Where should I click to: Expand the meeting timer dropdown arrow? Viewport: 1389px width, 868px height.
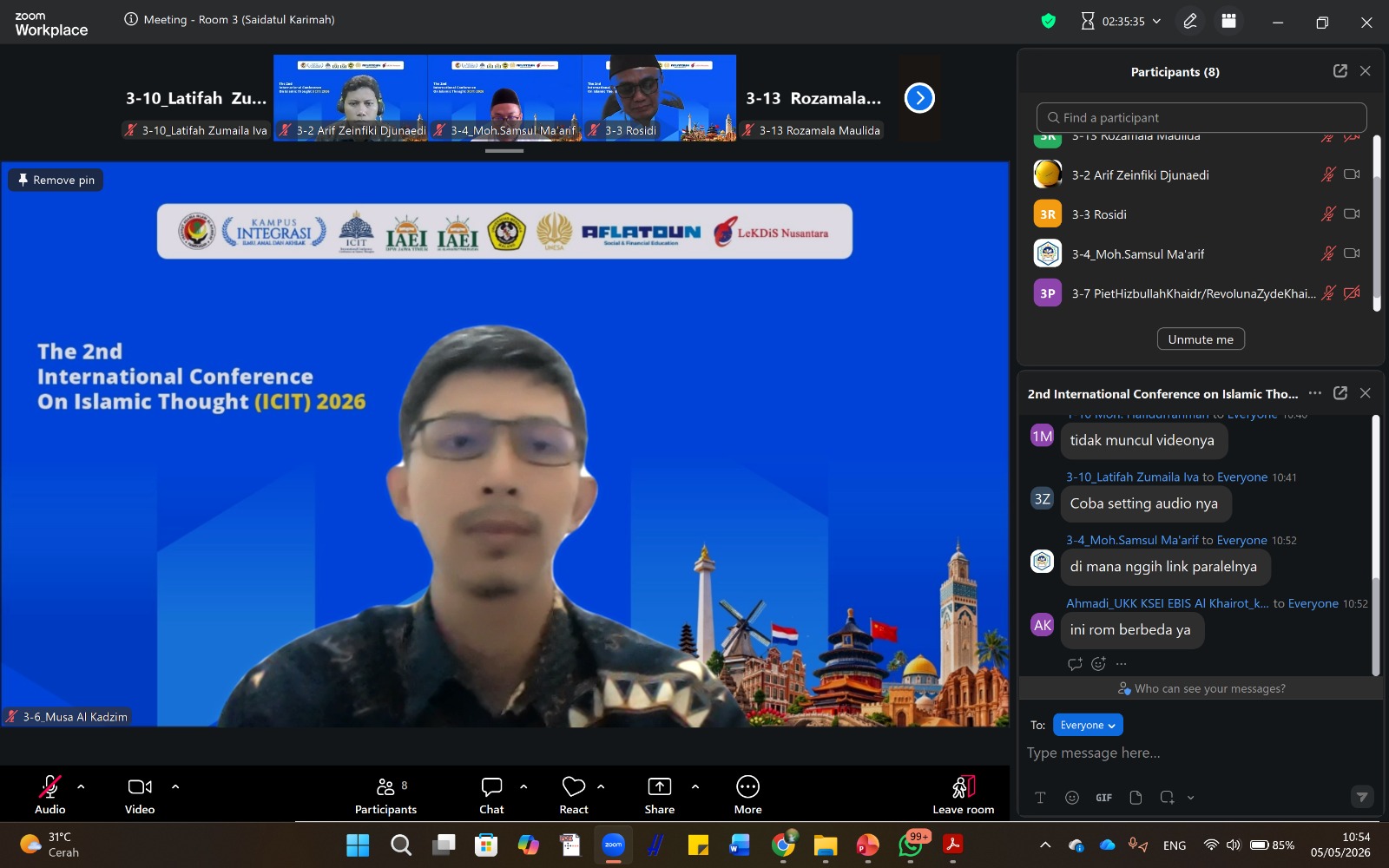(1156, 21)
